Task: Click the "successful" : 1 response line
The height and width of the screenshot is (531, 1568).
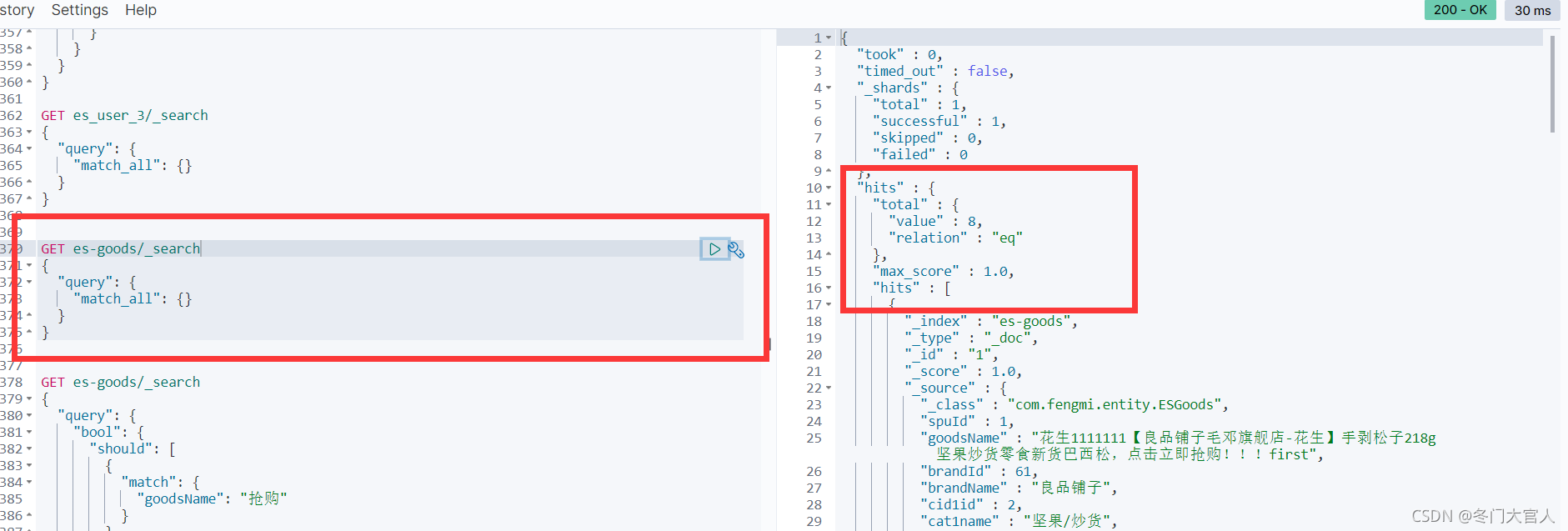Action: pyautogui.click(x=939, y=121)
